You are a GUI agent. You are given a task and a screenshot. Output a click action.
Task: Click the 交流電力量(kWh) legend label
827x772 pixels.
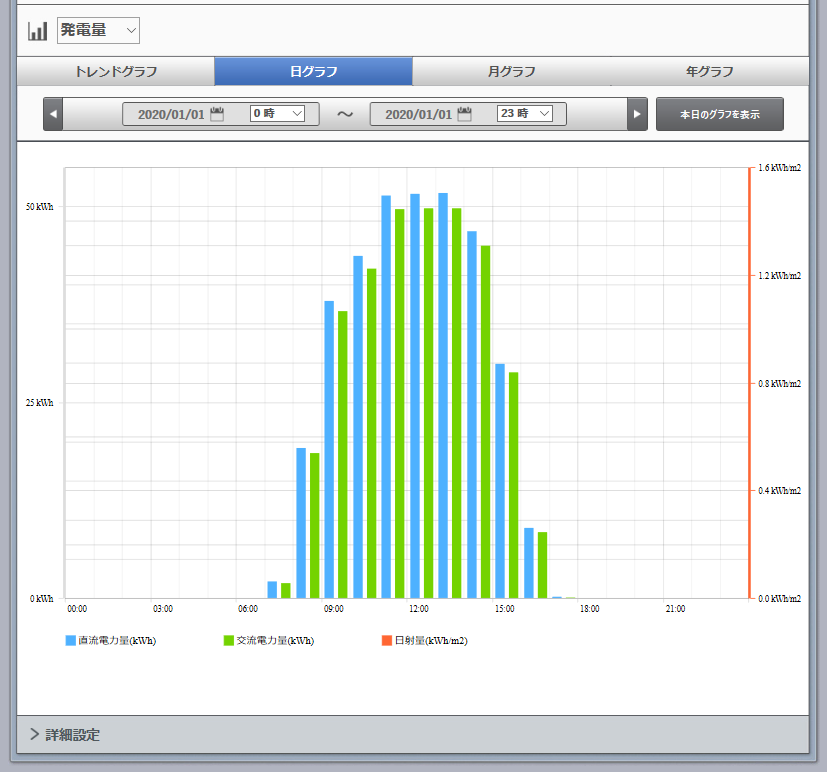click(275, 640)
